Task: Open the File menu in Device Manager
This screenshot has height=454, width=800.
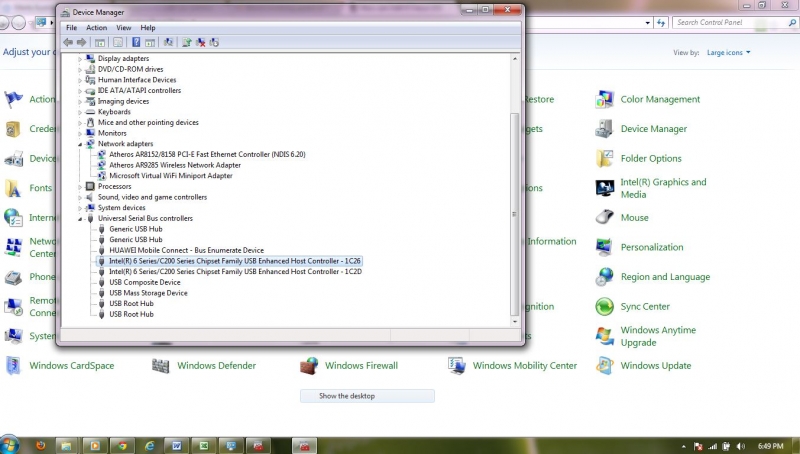Action: coord(71,28)
